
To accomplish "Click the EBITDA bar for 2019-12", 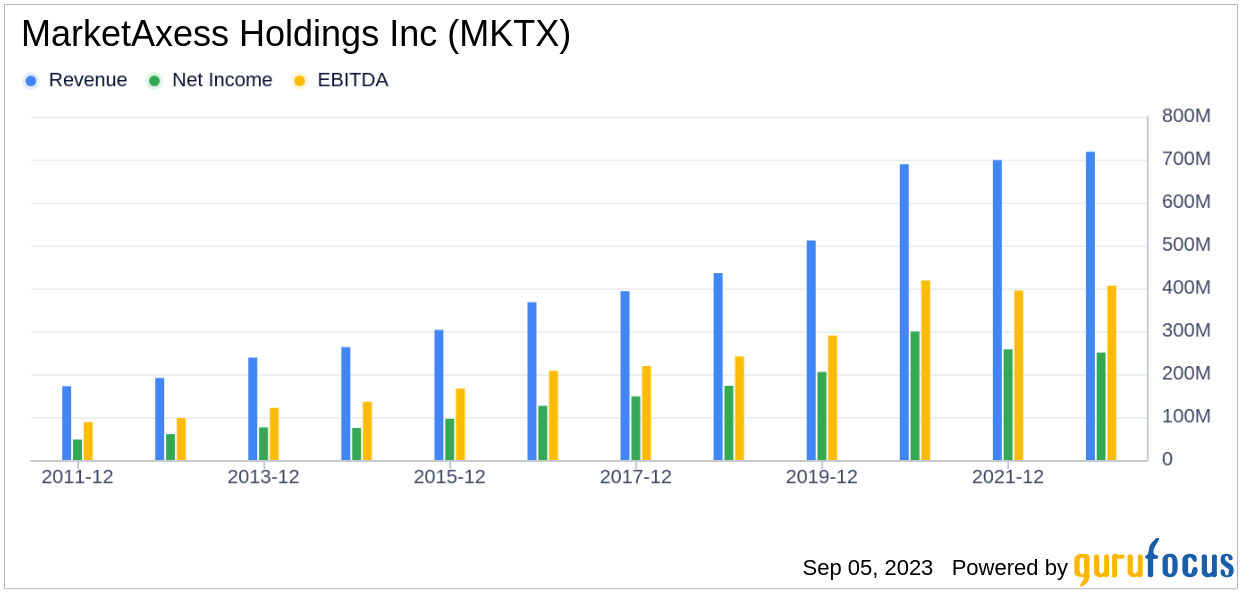I will [x=832, y=398].
